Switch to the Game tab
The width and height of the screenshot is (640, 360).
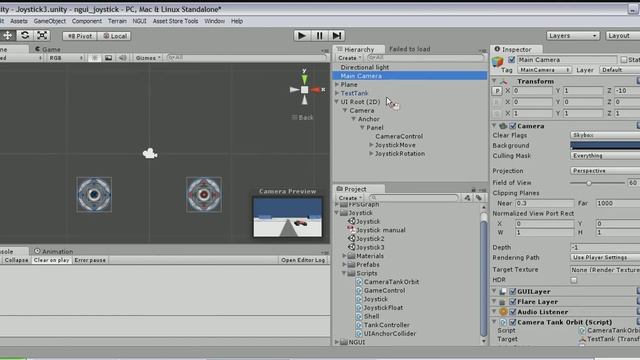tap(47, 49)
